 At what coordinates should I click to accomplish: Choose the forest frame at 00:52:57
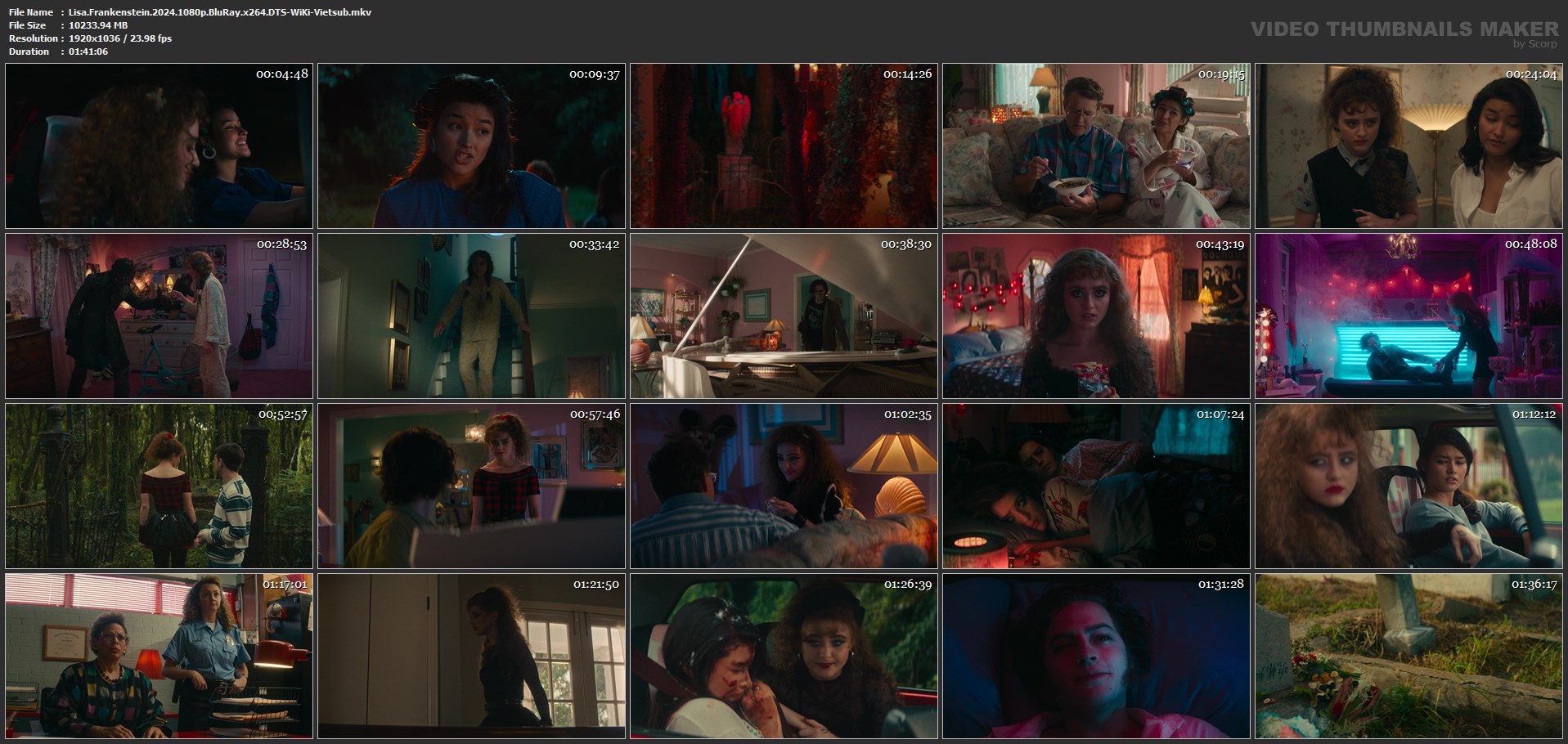159,486
